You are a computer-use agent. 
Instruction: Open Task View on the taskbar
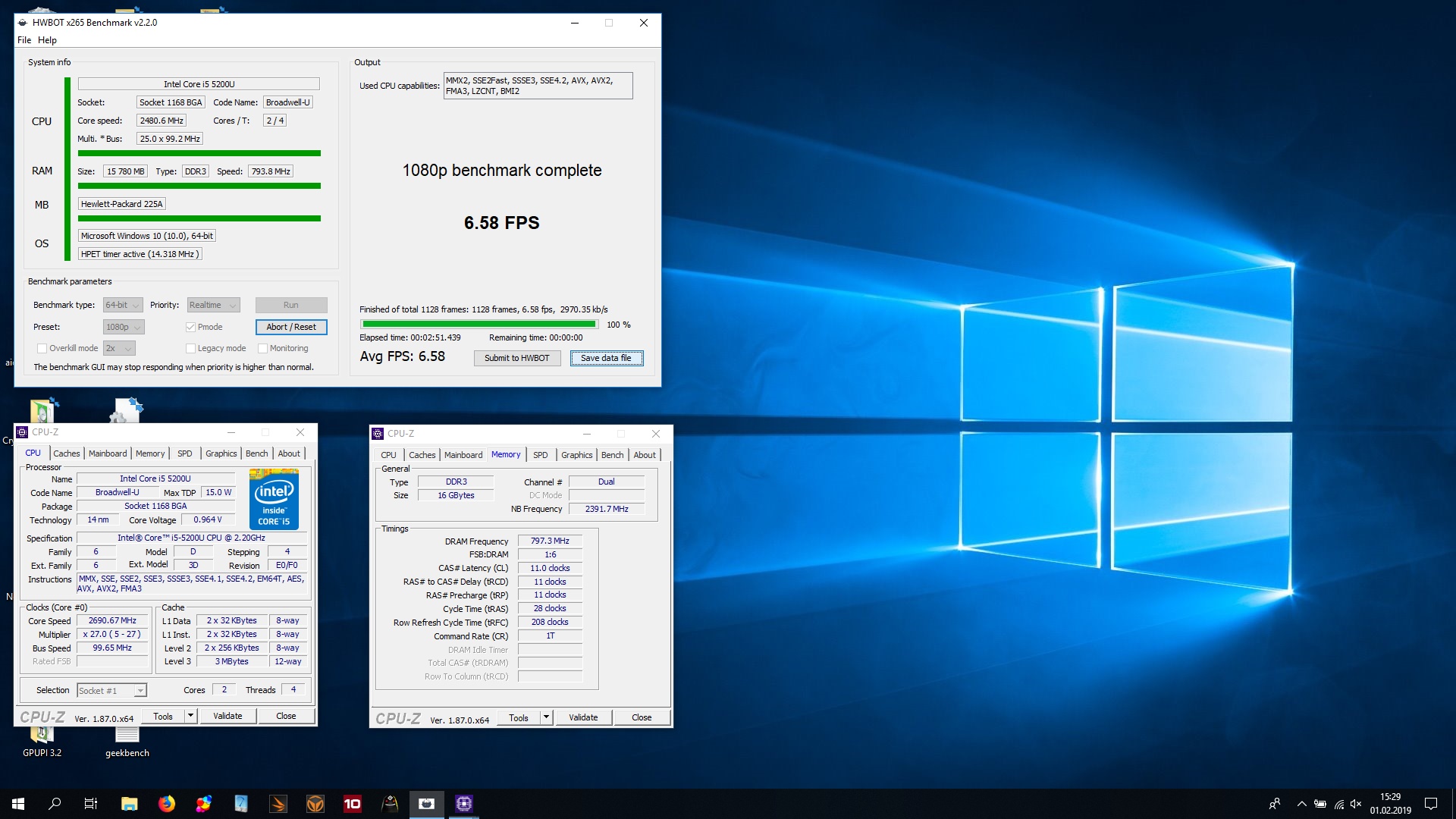[x=91, y=804]
